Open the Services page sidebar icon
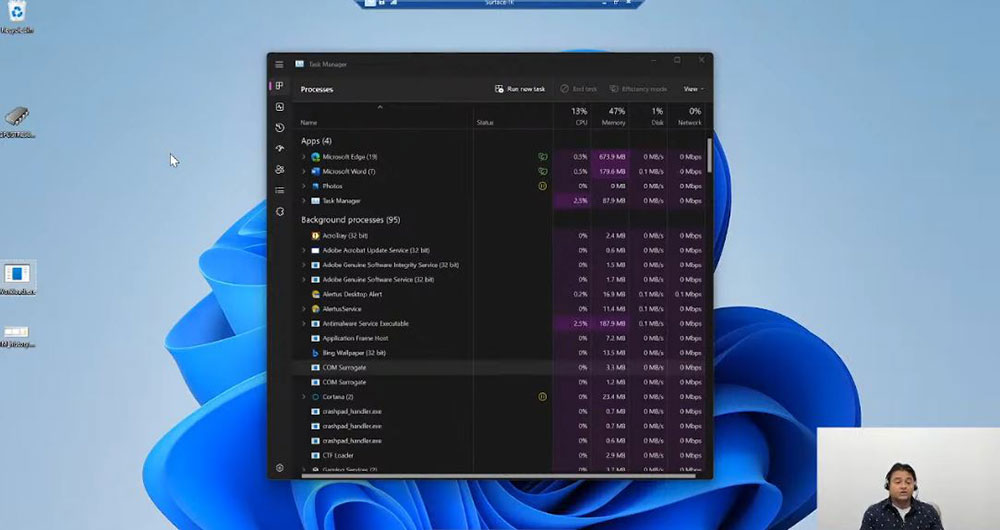Viewport: 1000px width, 530px height. pos(280,211)
